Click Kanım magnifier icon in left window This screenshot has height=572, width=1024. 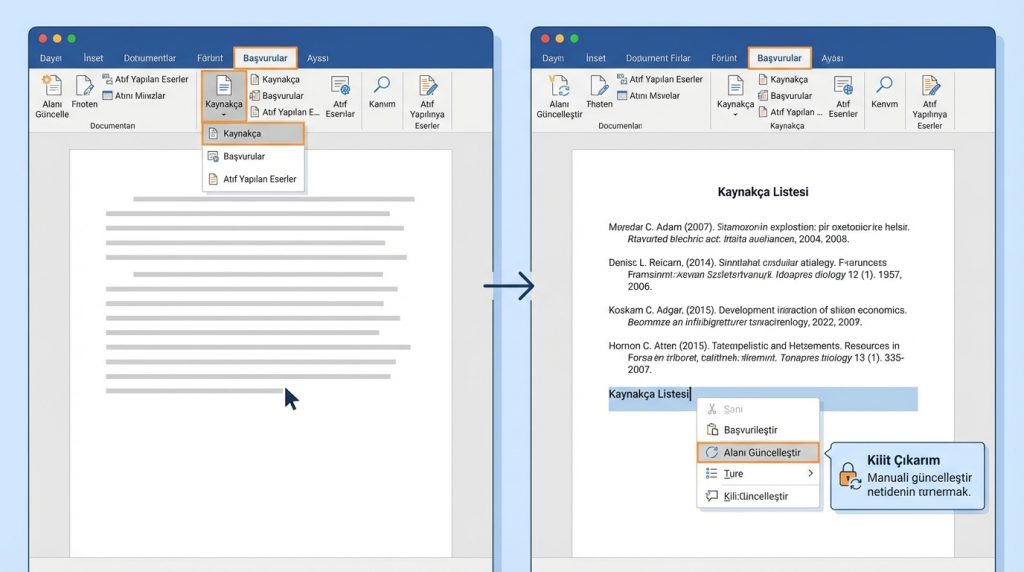tap(382, 85)
